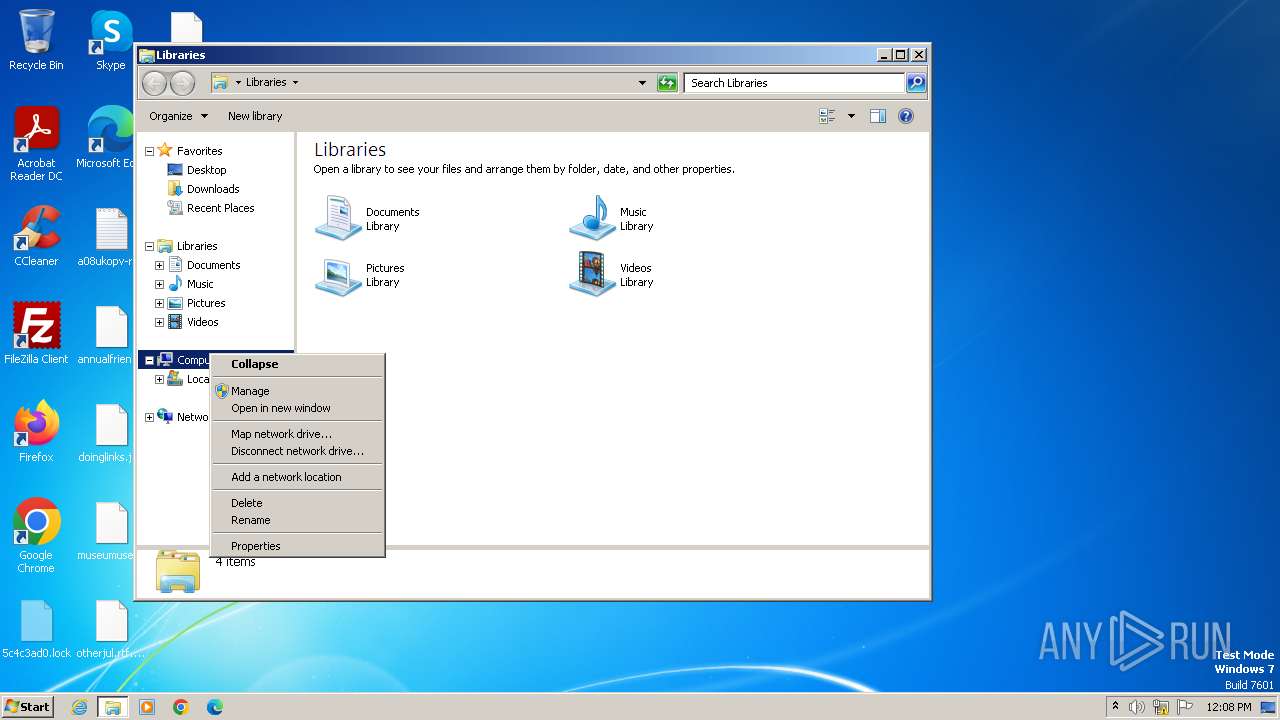Choose Delete in the context menu
1280x720 pixels.
298,503
